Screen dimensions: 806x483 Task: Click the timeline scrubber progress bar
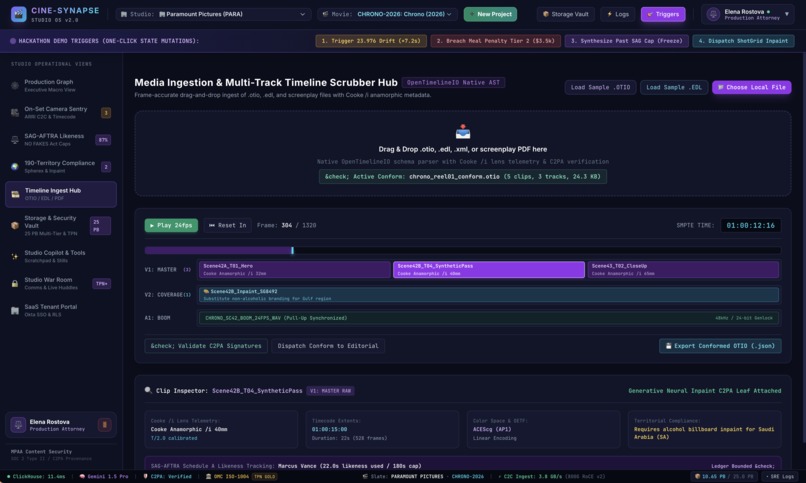[x=463, y=250]
